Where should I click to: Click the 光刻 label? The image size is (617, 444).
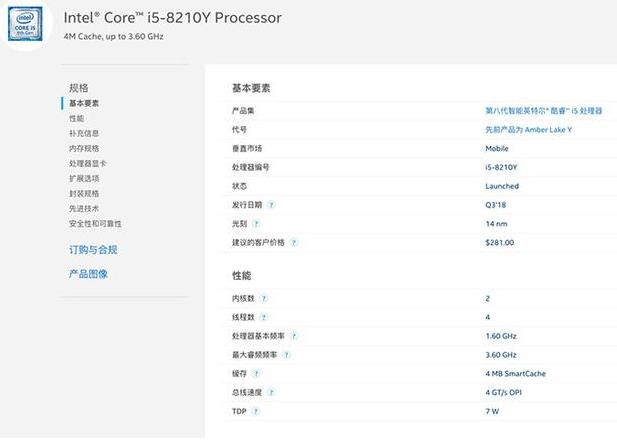[239, 224]
